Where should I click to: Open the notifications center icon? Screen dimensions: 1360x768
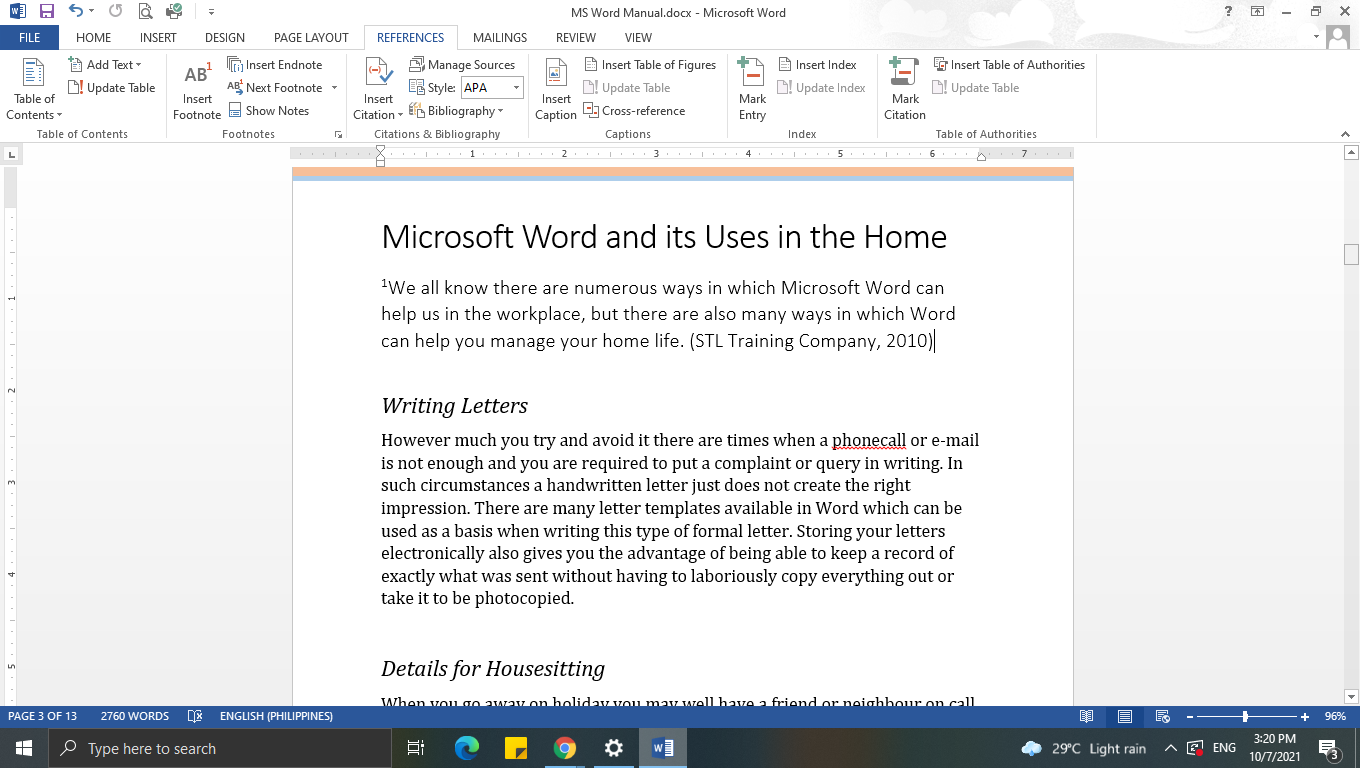coord(1329,748)
